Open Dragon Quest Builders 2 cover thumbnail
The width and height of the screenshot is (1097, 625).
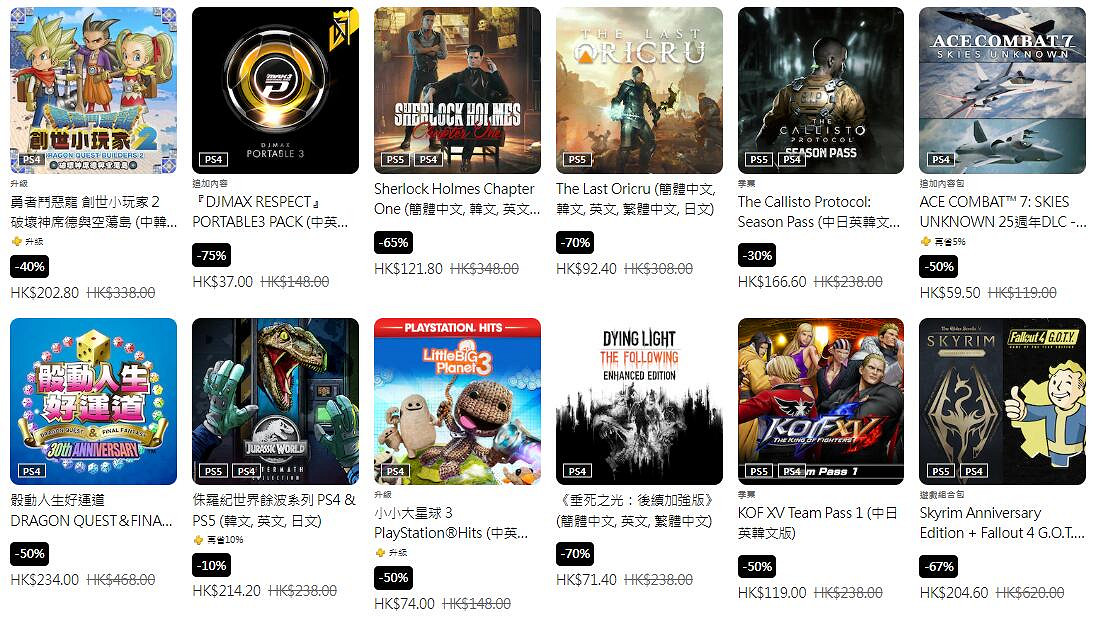pos(93,90)
